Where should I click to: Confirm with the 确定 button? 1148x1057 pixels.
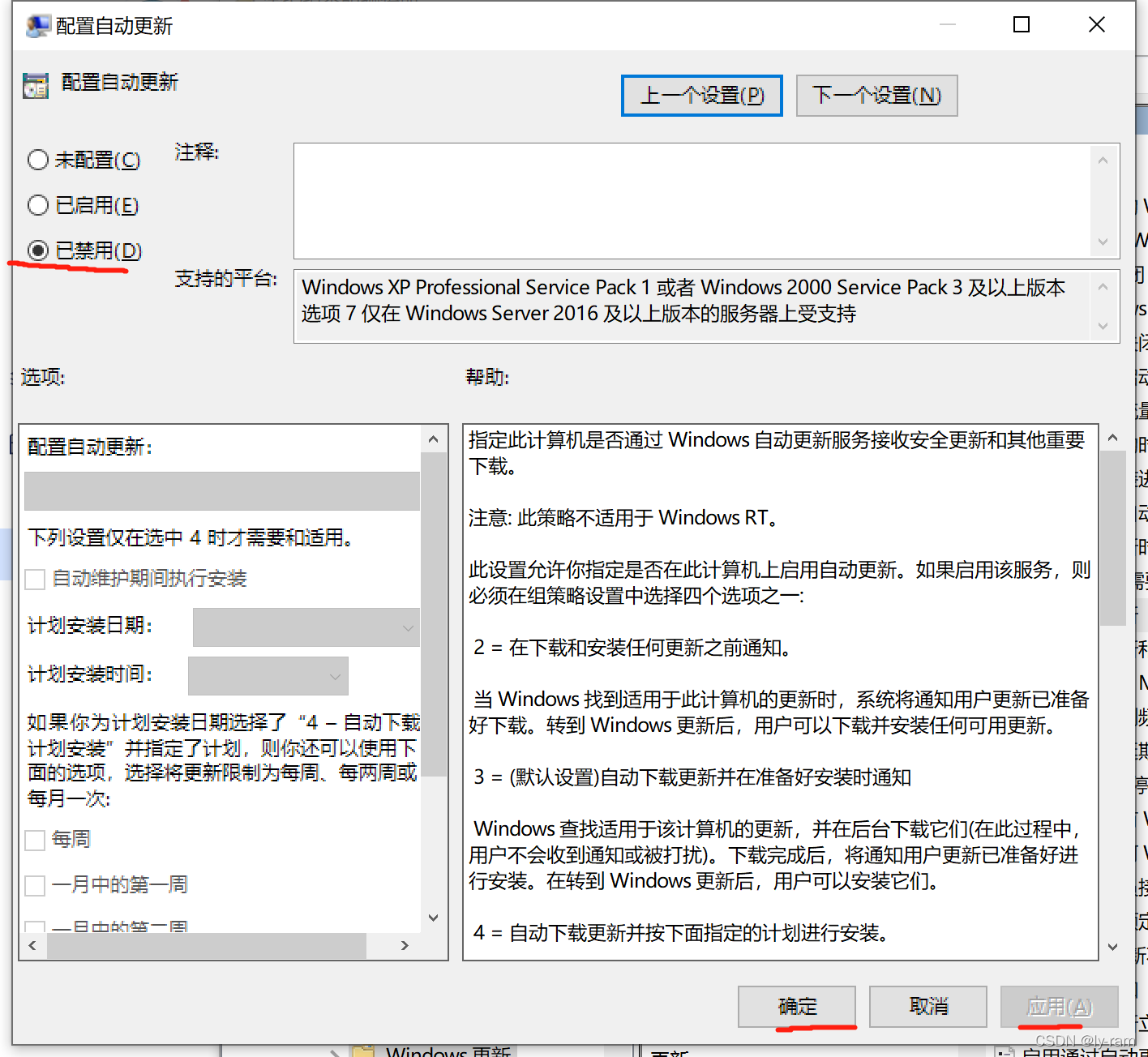pos(797,1007)
